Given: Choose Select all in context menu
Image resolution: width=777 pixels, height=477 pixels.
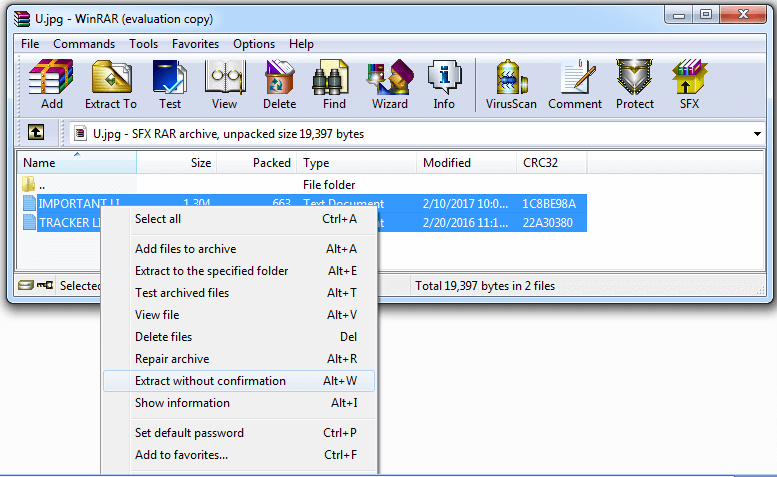Looking at the screenshot, I should [239, 219].
